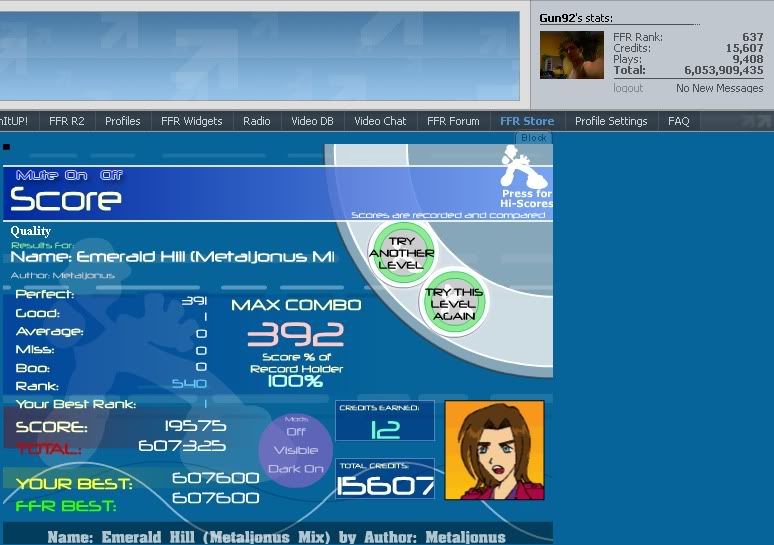The height and width of the screenshot is (545, 774).
Task: Turn mute Off in the score header
Action: pyautogui.click(x=111, y=175)
